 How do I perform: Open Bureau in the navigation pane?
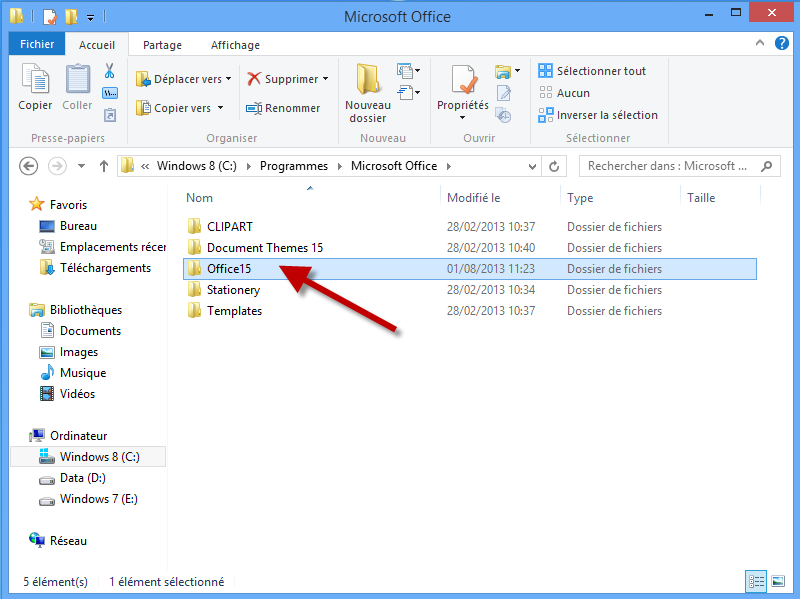click(78, 226)
